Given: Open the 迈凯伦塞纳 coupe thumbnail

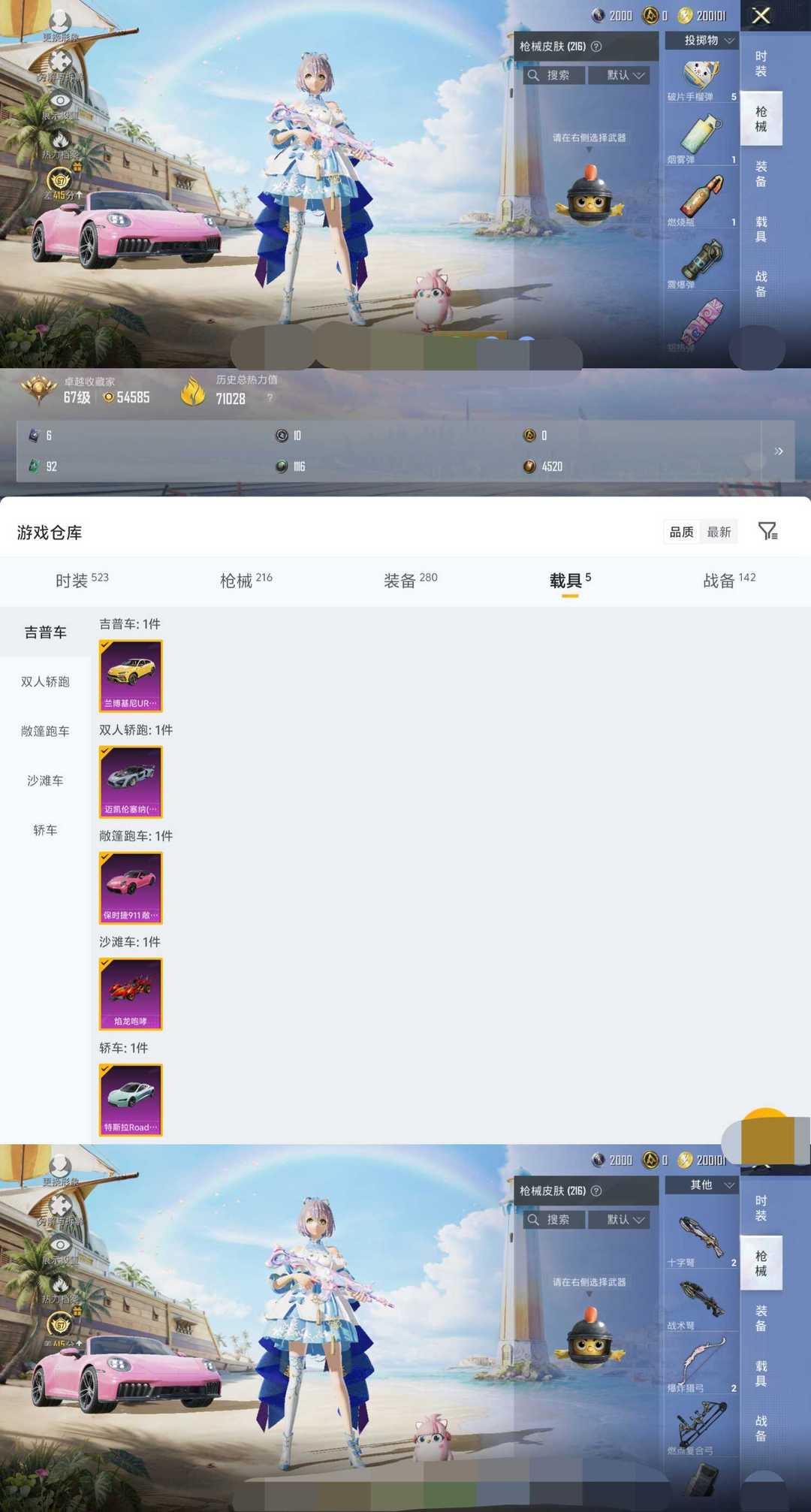Looking at the screenshot, I should [131, 782].
